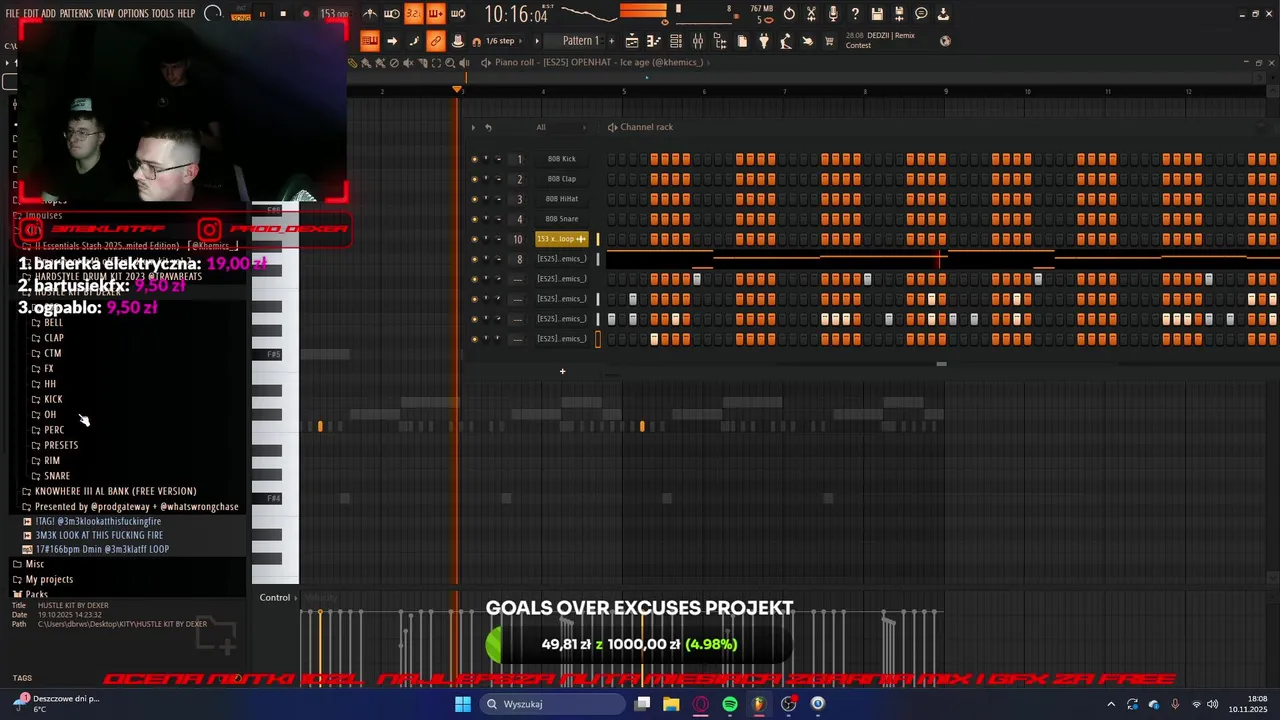Click the undo history icon
1280x720 pixels.
[x=789, y=14]
